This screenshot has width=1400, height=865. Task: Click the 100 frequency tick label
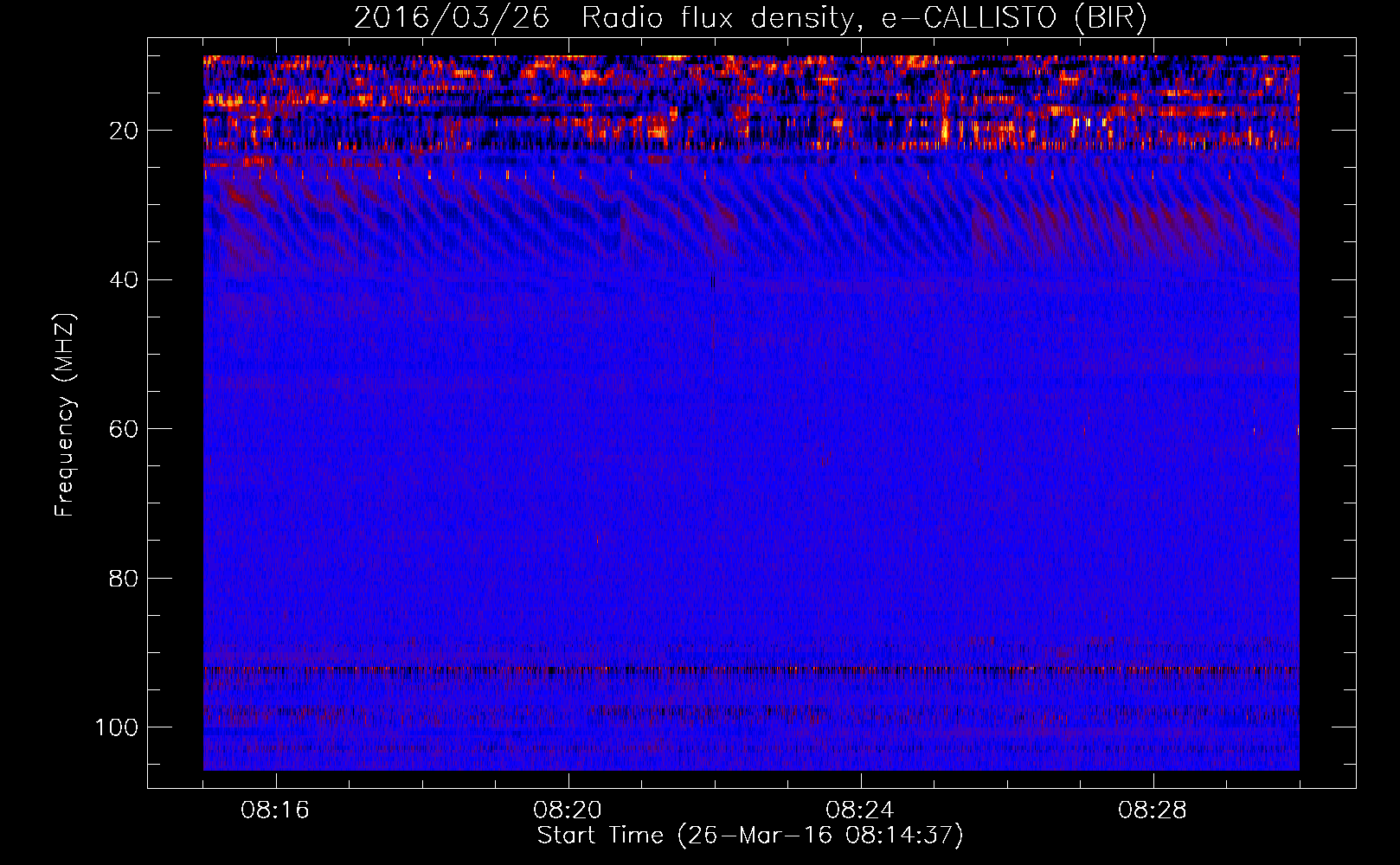click(117, 727)
